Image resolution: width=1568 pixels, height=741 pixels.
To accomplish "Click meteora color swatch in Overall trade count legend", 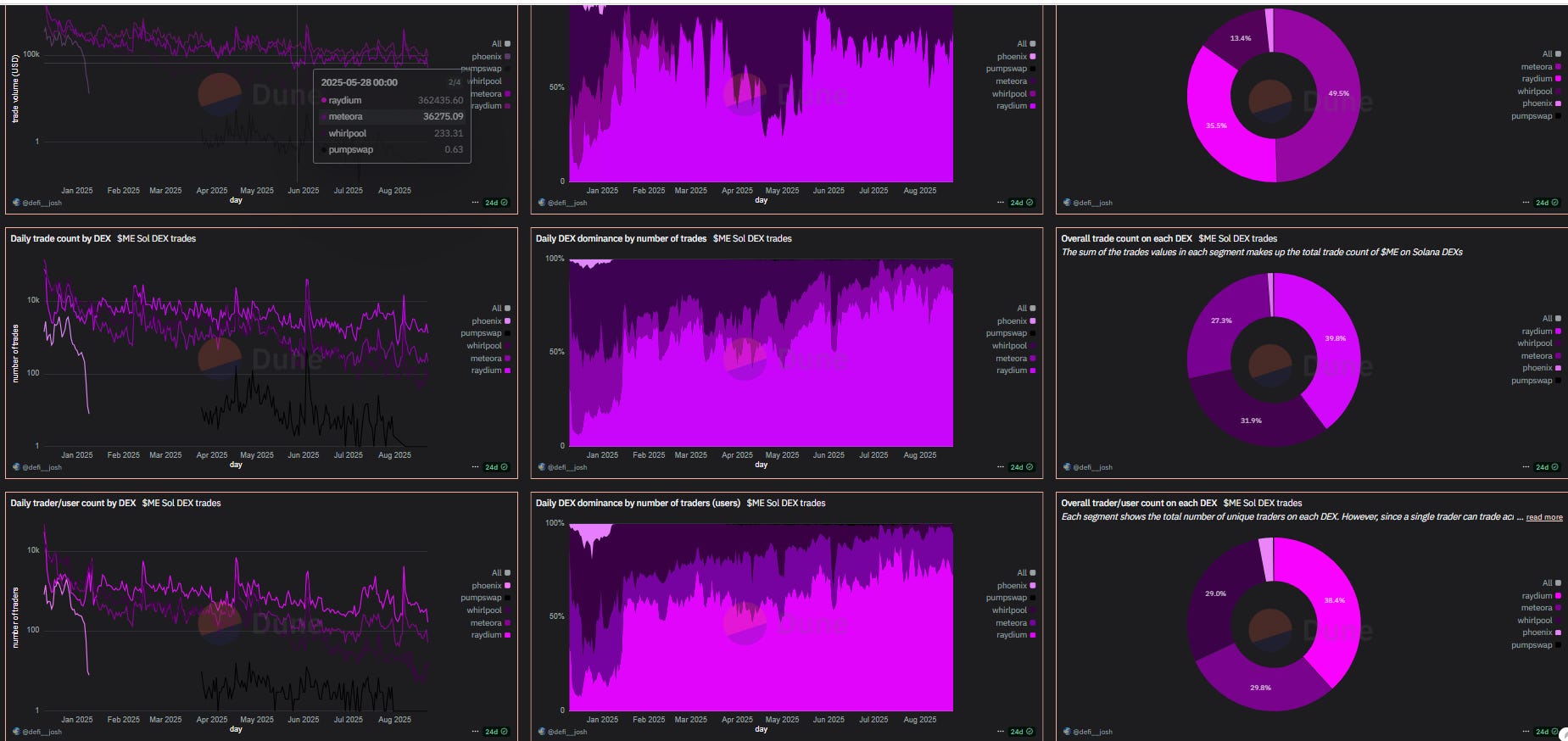I will (1558, 356).
